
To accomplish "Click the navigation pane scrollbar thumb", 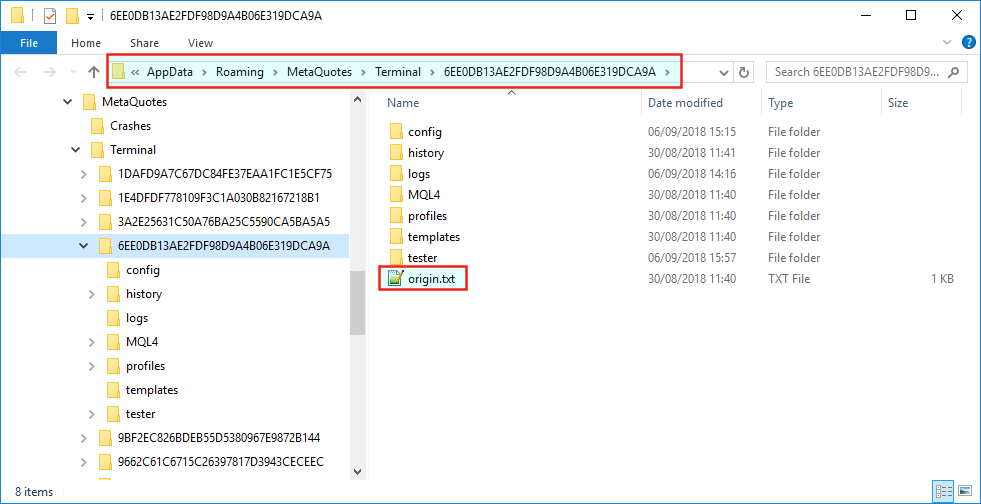I will 357,303.
